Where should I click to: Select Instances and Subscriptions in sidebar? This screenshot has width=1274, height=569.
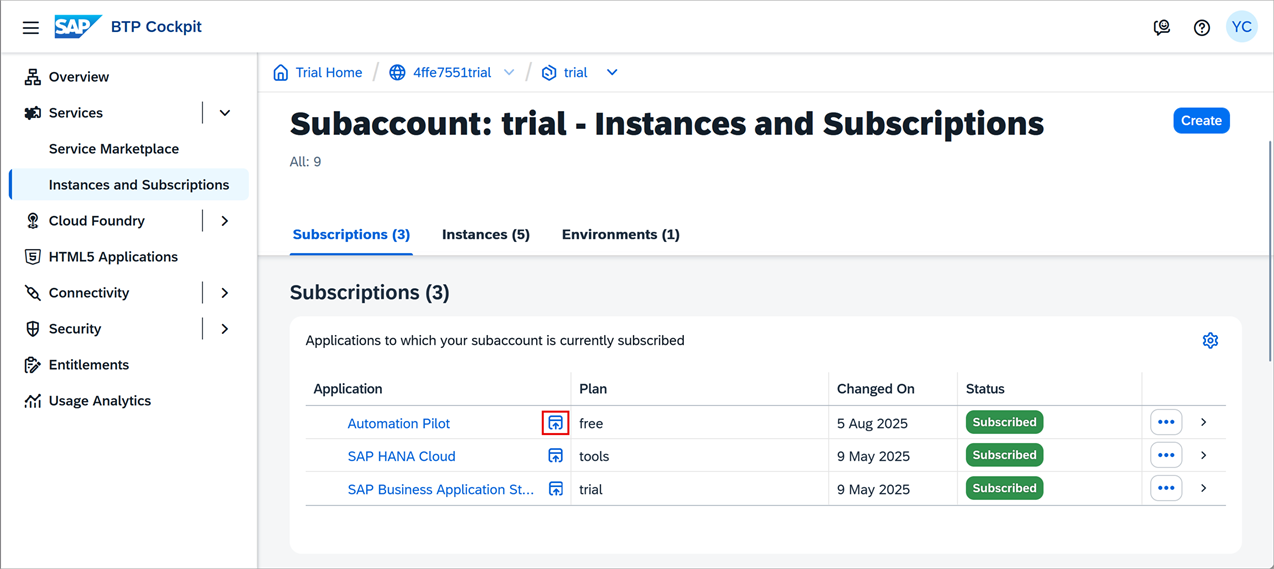click(129, 185)
